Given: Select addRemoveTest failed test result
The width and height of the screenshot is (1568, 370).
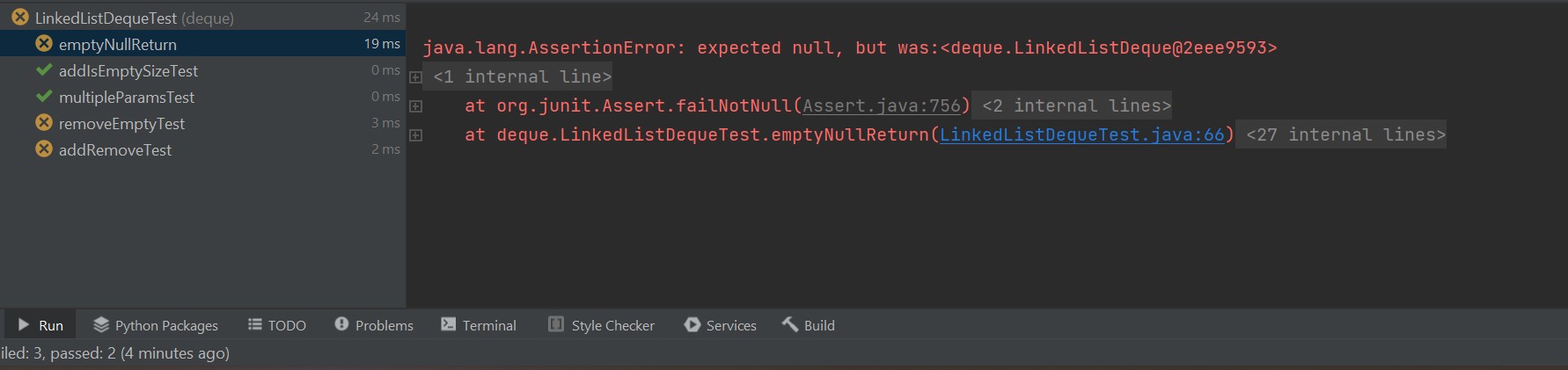Looking at the screenshot, I should [202, 149].
